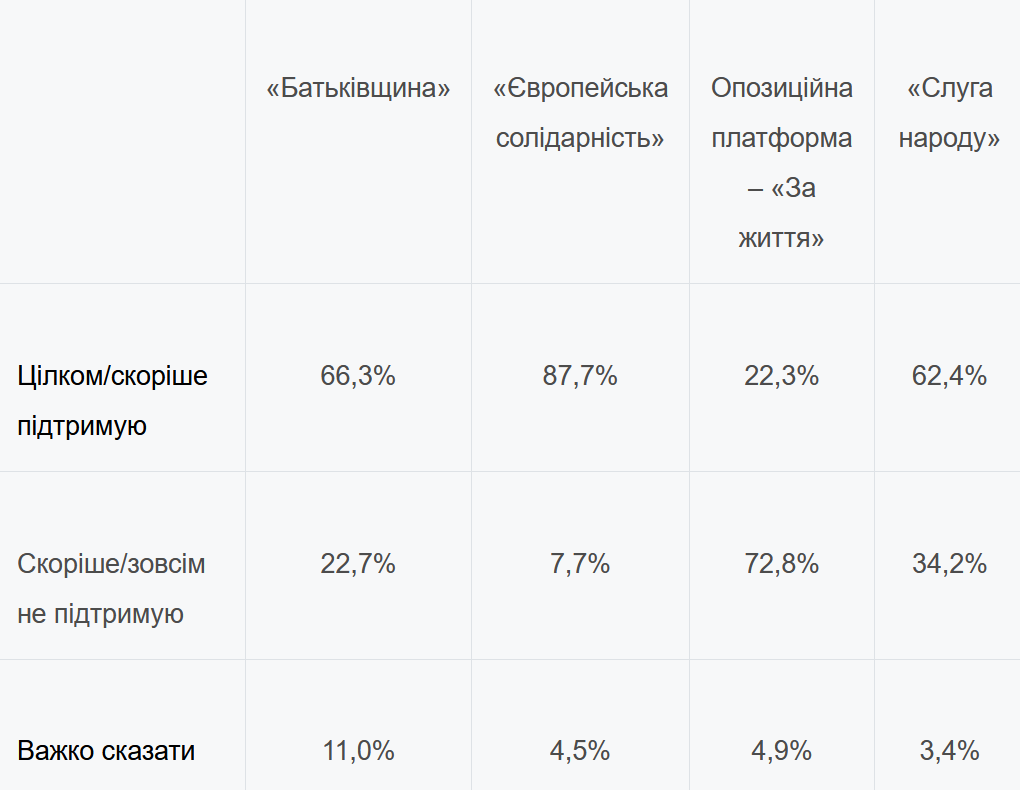Viewport: 1020px width, 790px height.
Task: Click the empty top-left header cell
Action: pyautogui.click(x=122, y=140)
